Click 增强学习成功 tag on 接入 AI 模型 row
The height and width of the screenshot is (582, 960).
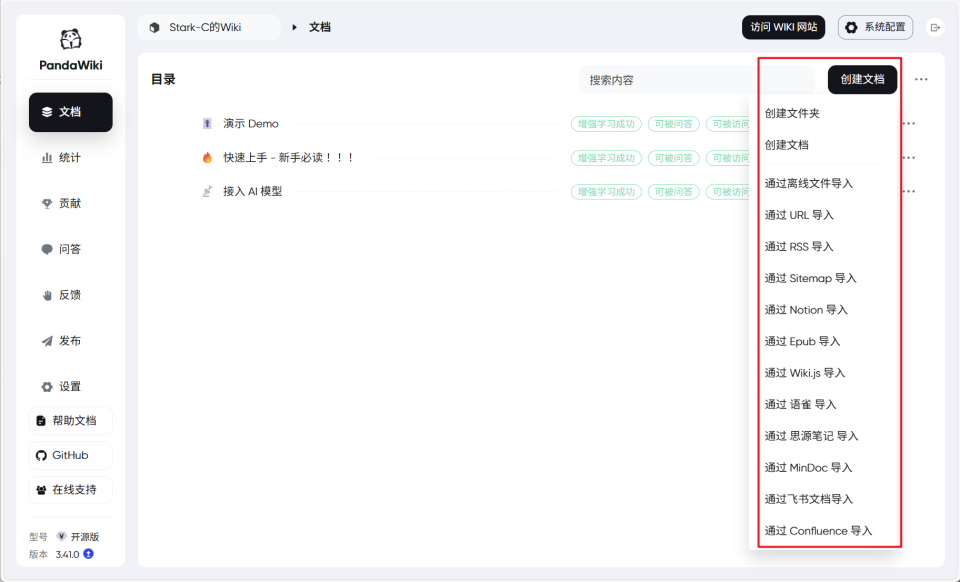pyautogui.click(x=606, y=192)
